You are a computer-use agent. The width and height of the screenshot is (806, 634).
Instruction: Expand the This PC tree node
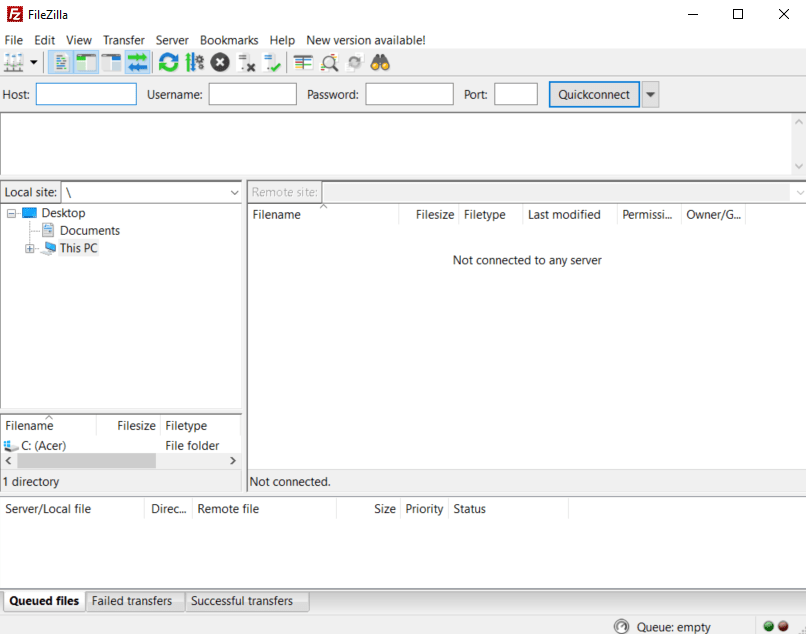pos(30,248)
